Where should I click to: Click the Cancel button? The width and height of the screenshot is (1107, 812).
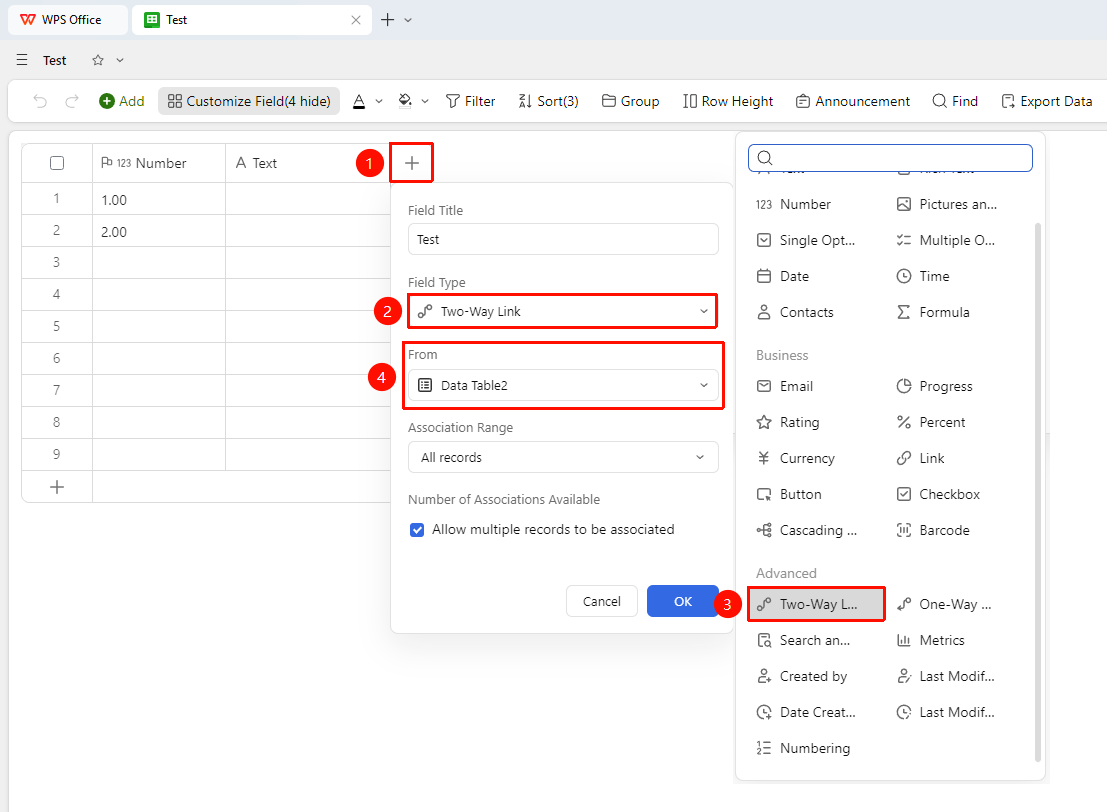click(x=602, y=602)
